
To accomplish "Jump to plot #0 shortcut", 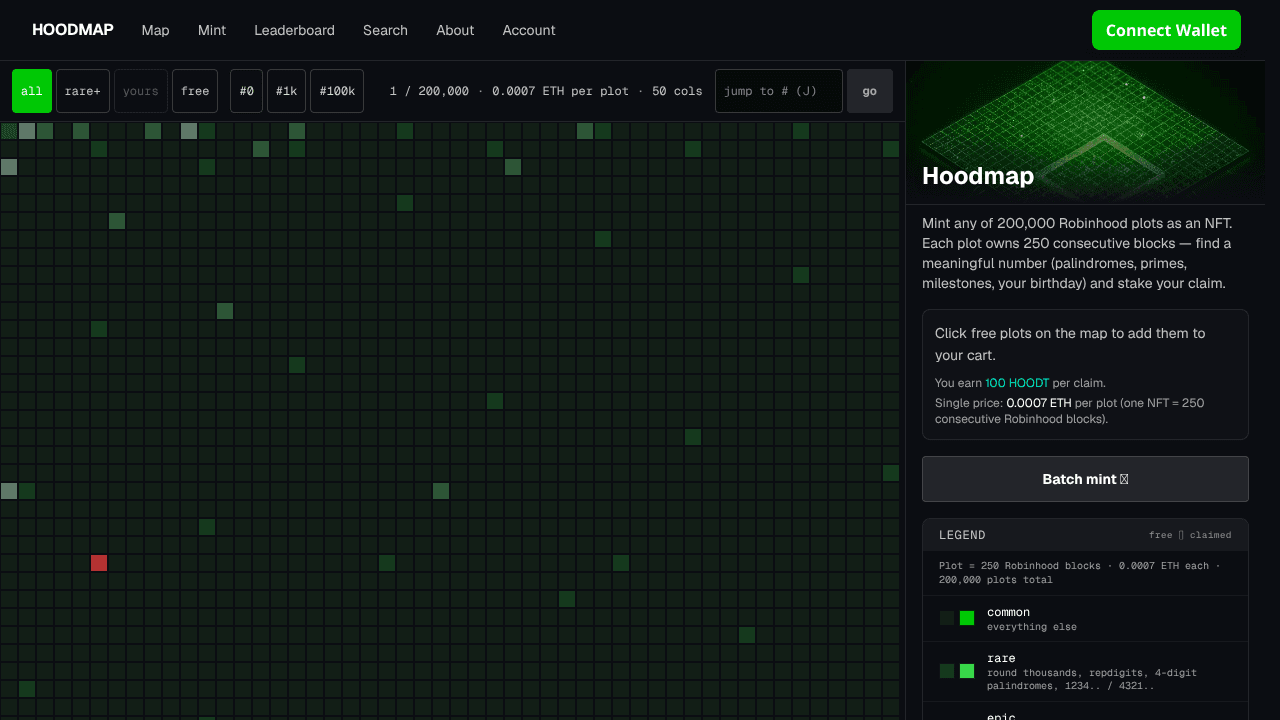I will point(247,91).
